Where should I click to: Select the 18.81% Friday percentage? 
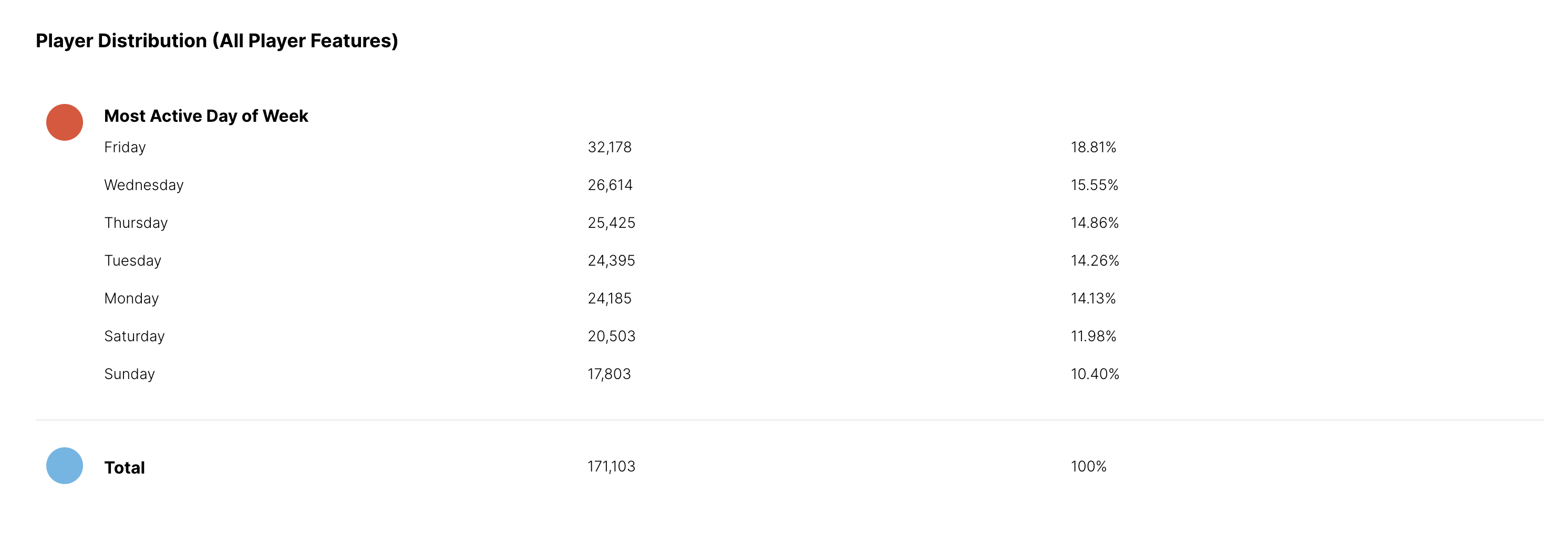click(1093, 147)
